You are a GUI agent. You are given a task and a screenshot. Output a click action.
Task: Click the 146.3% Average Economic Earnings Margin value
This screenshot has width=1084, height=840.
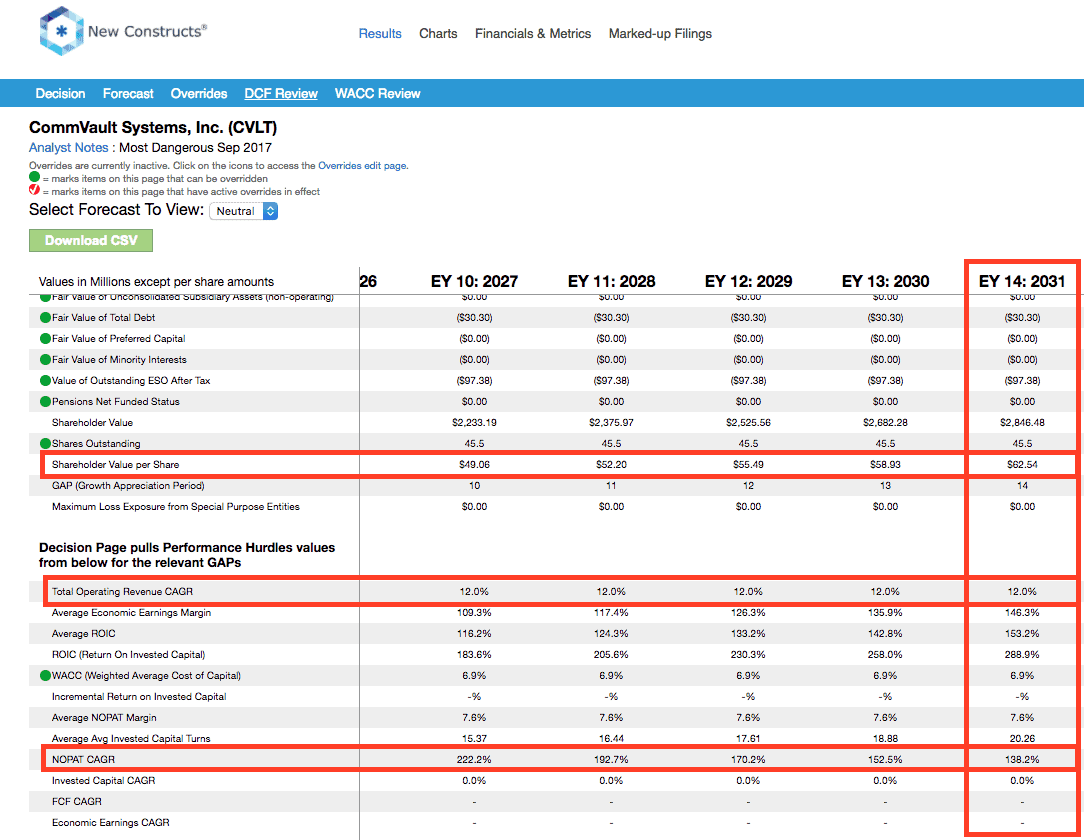[x=1022, y=613]
